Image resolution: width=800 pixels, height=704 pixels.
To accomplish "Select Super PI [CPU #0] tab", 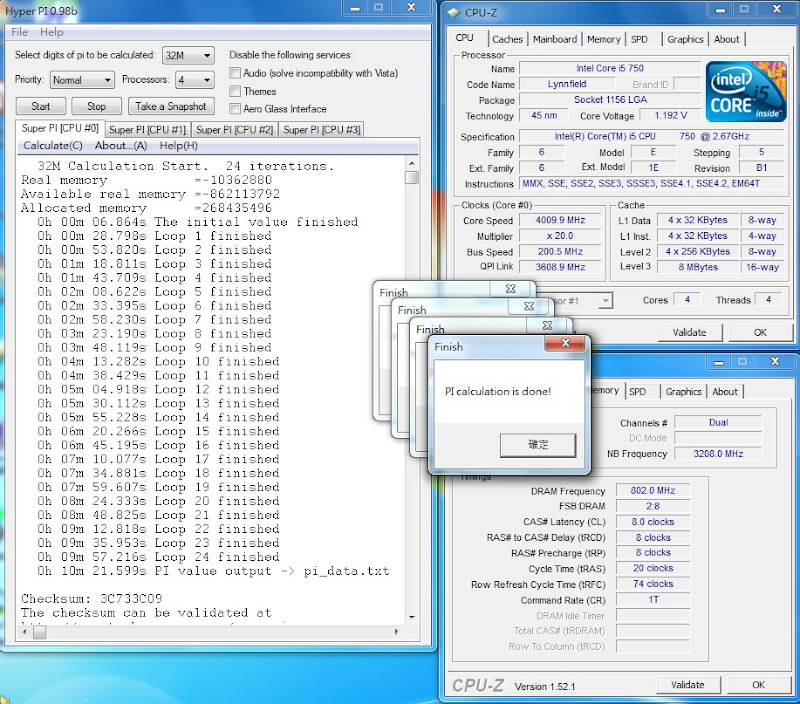I will 60,128.
